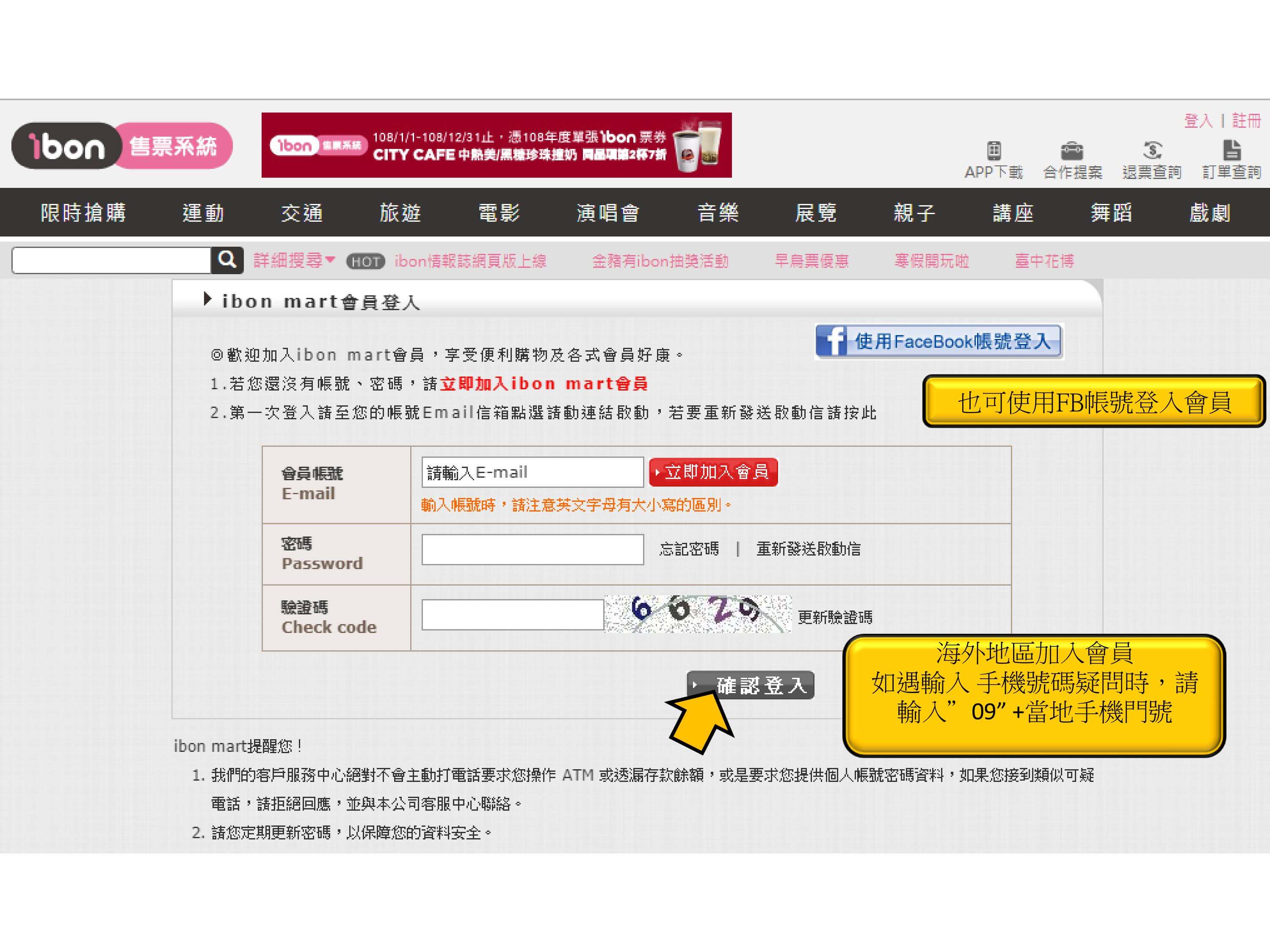Click the 確認登入 button
1270x952 pixels.
click(751, 685)
